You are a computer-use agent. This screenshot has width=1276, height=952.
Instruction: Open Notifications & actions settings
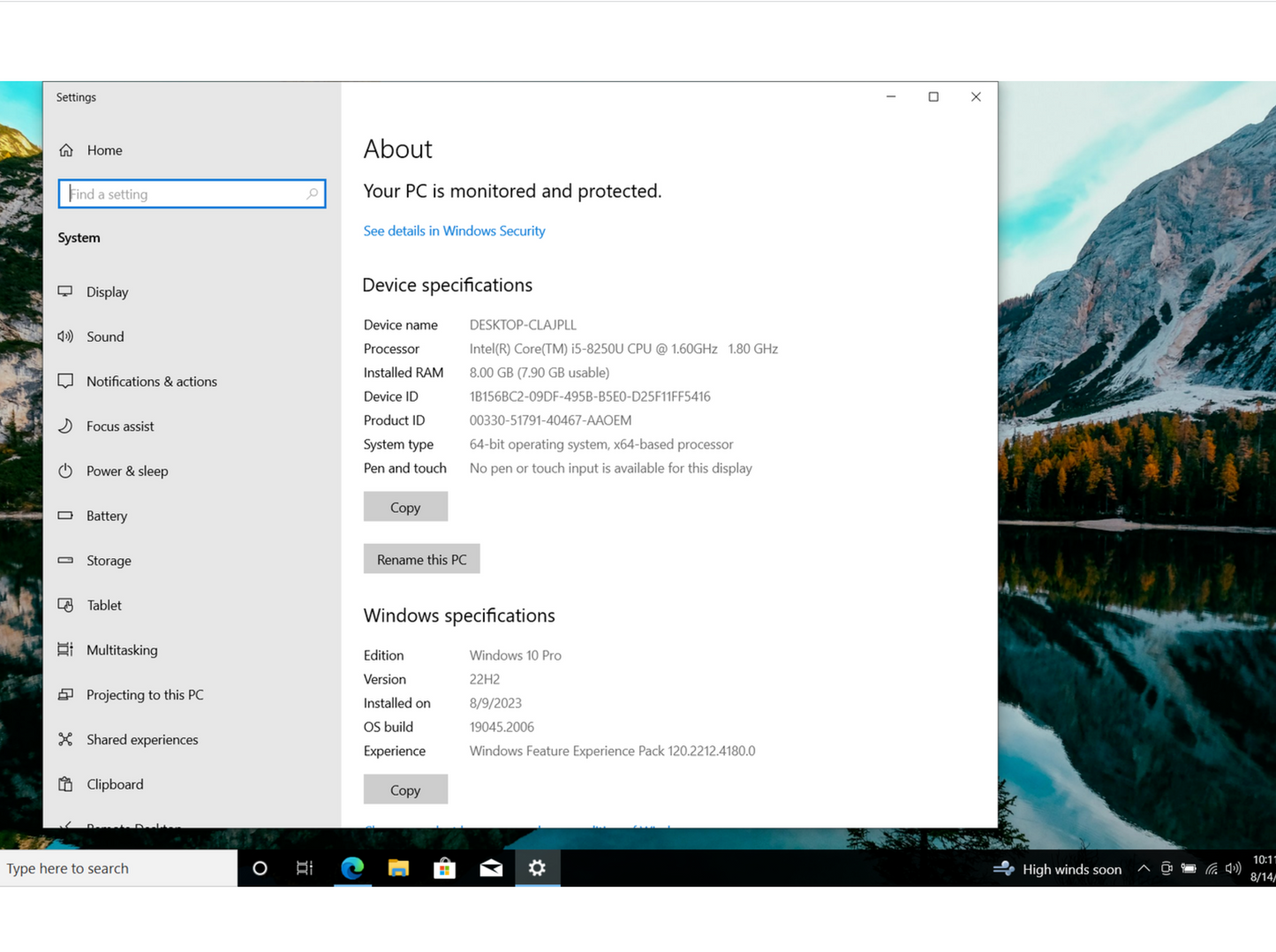[151, 381]
